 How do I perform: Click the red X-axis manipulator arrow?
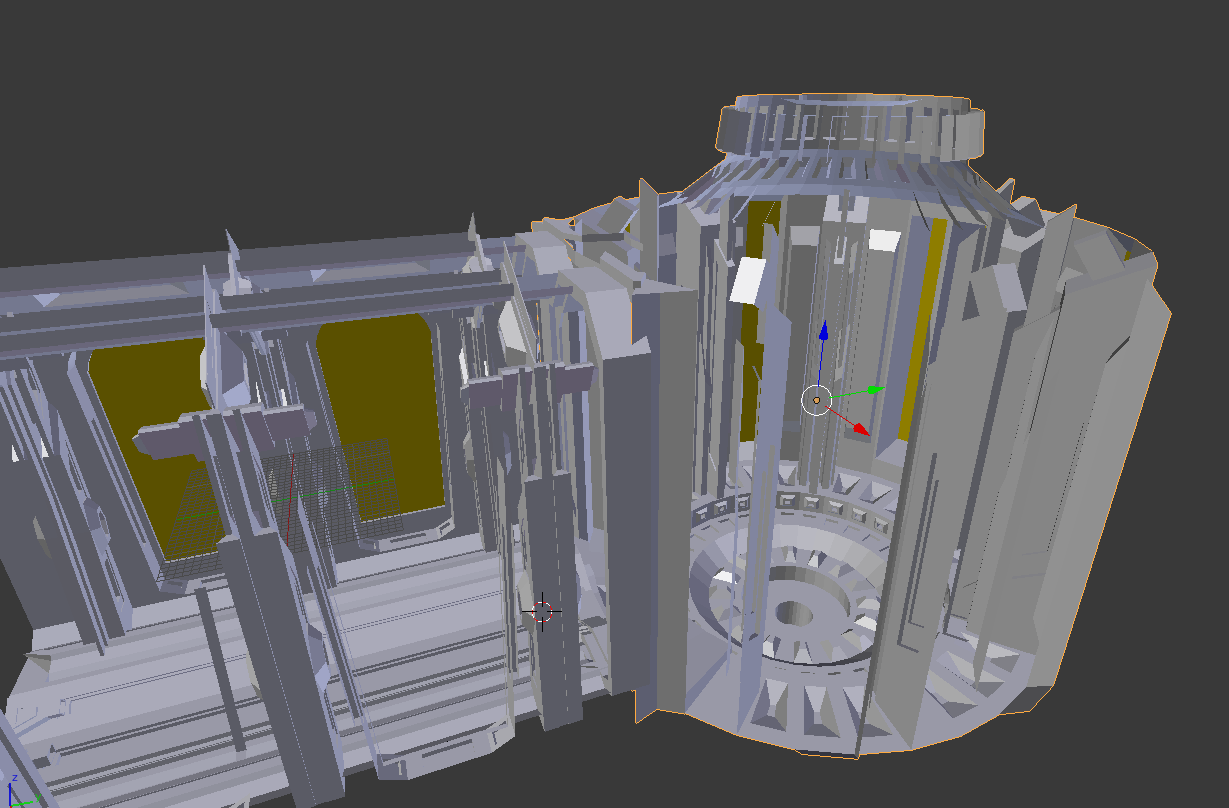858,428
